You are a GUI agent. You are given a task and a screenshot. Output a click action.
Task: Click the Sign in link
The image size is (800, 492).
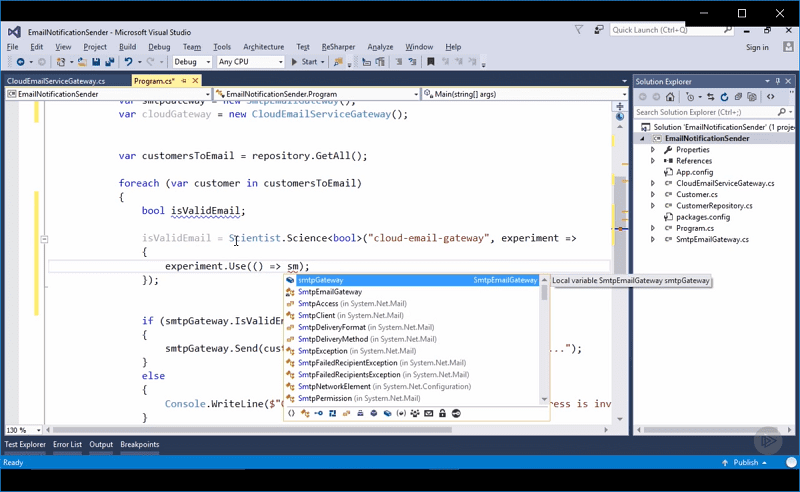point(757,47)
